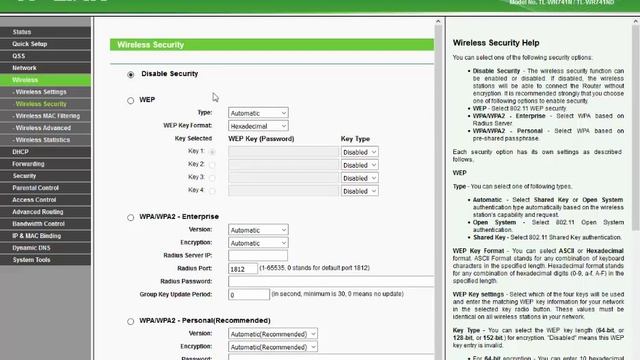Open the Network menu

tap(45, 68)
